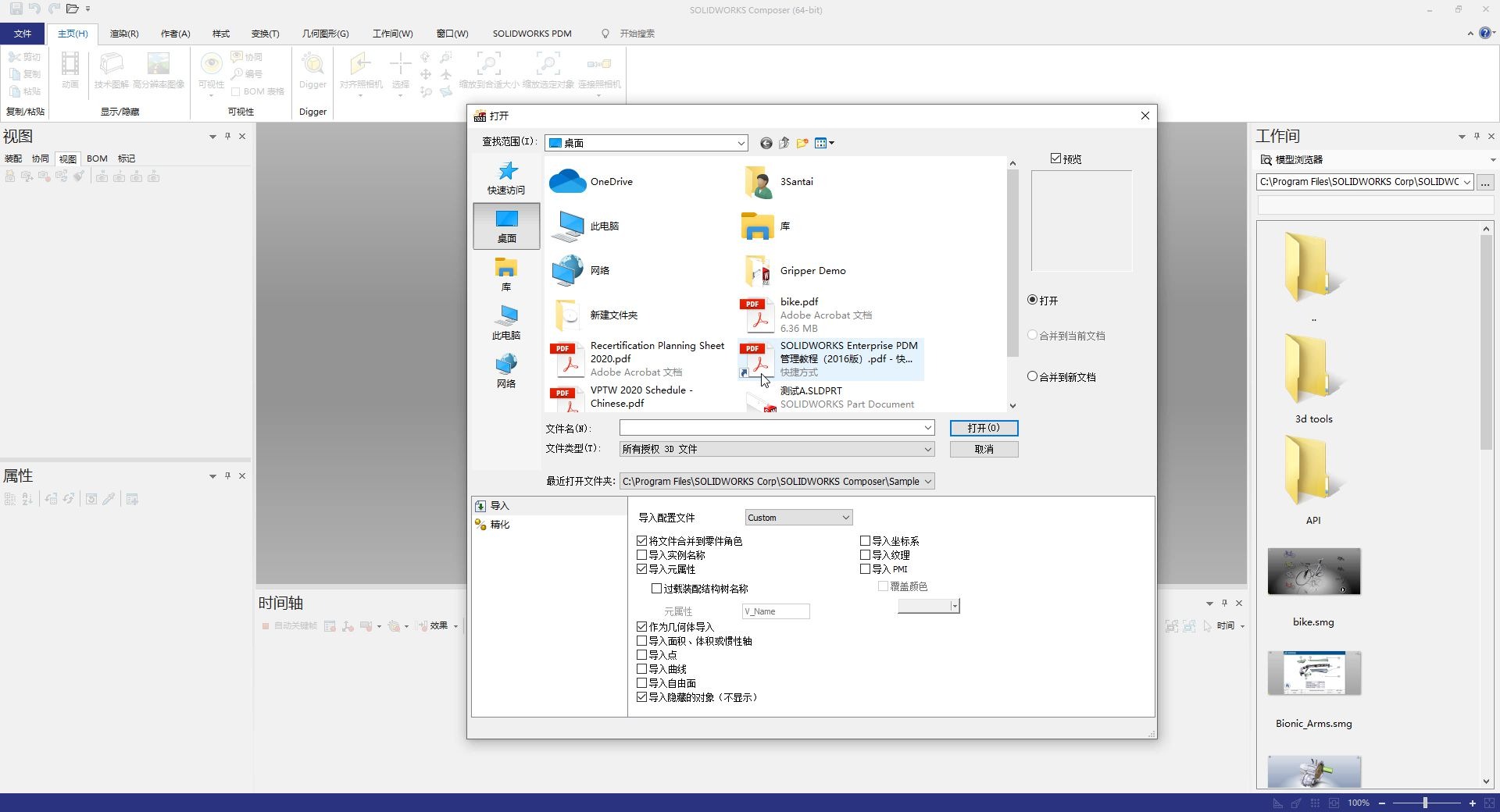This screenshot has height=812, width=1500.
Task: Click the 打开(O) button
Action: click(984, 428)
